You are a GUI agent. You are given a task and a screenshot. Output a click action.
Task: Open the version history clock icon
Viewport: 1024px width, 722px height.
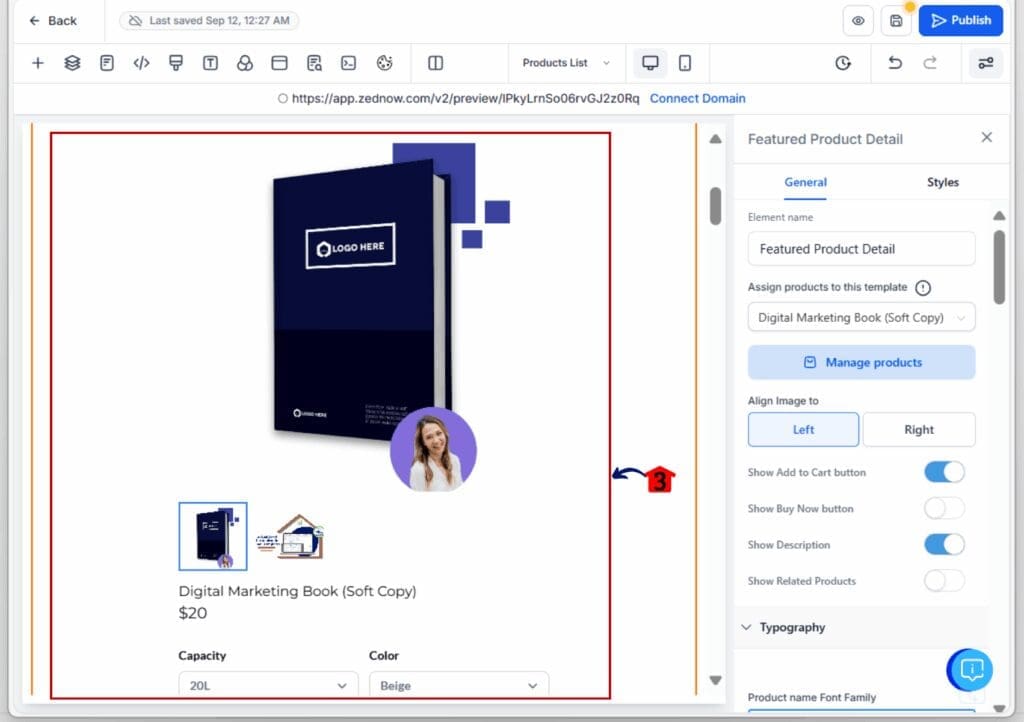pyautogui.click(x=843, y=62)
